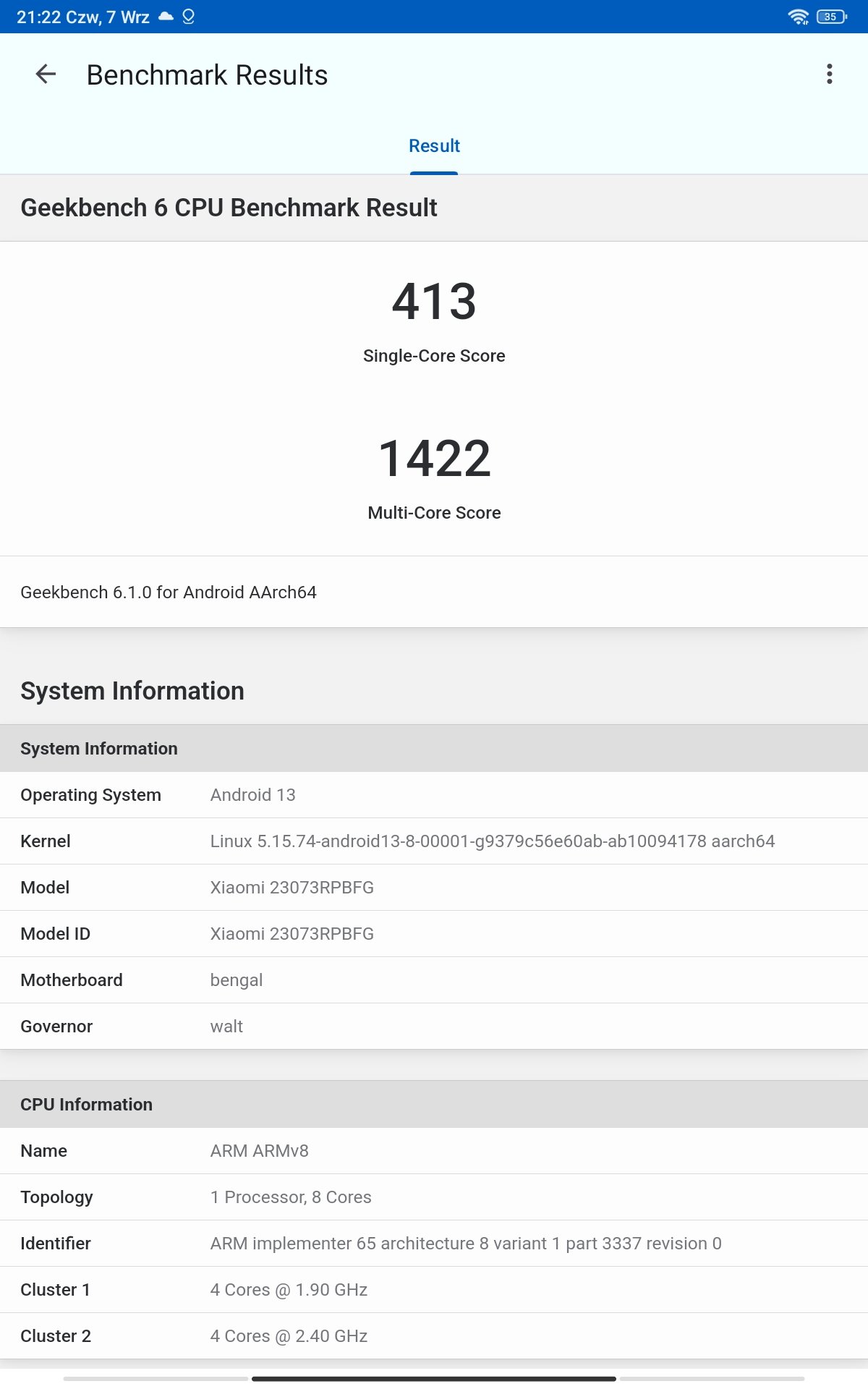Open the three-dot overflow menu
This screenshot has height=1389, width=868.
pos(830,74)
